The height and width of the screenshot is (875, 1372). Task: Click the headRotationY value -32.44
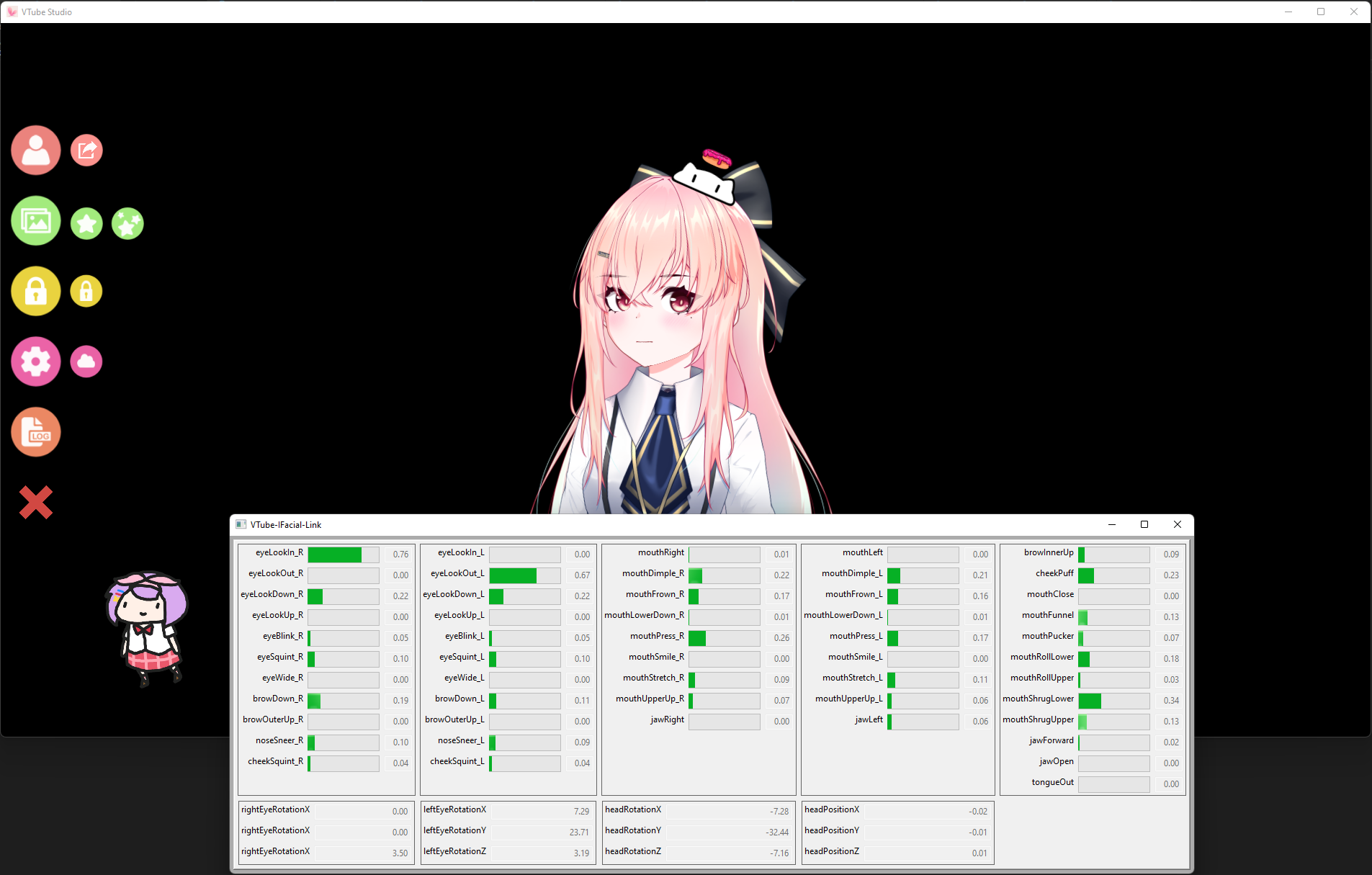pyautogui.click(x=777, y=833)
